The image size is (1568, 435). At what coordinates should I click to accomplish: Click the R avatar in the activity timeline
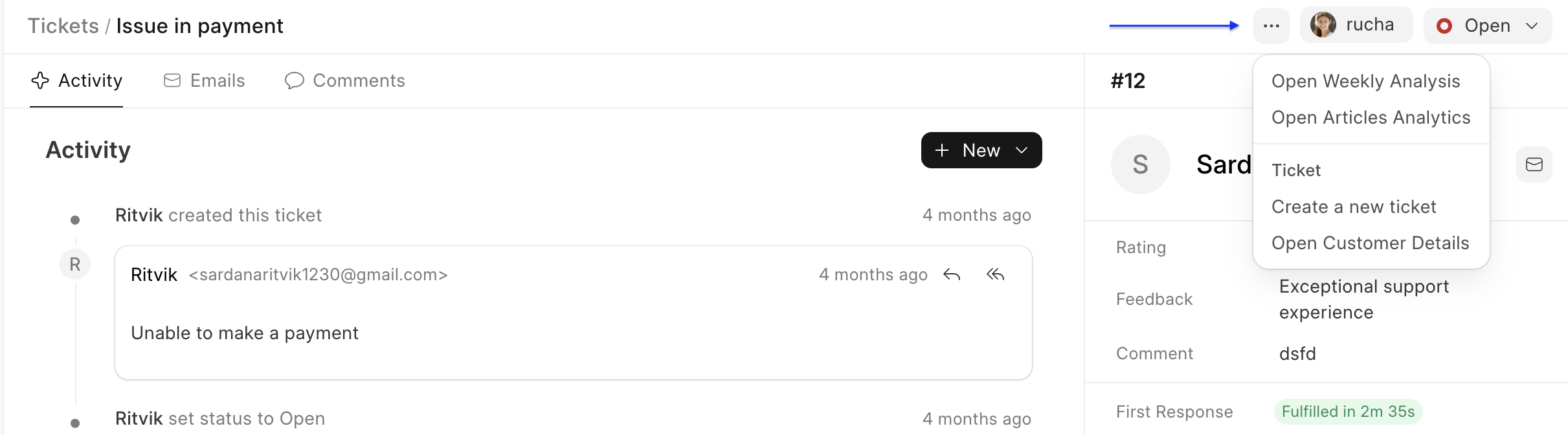coord(75,264)
